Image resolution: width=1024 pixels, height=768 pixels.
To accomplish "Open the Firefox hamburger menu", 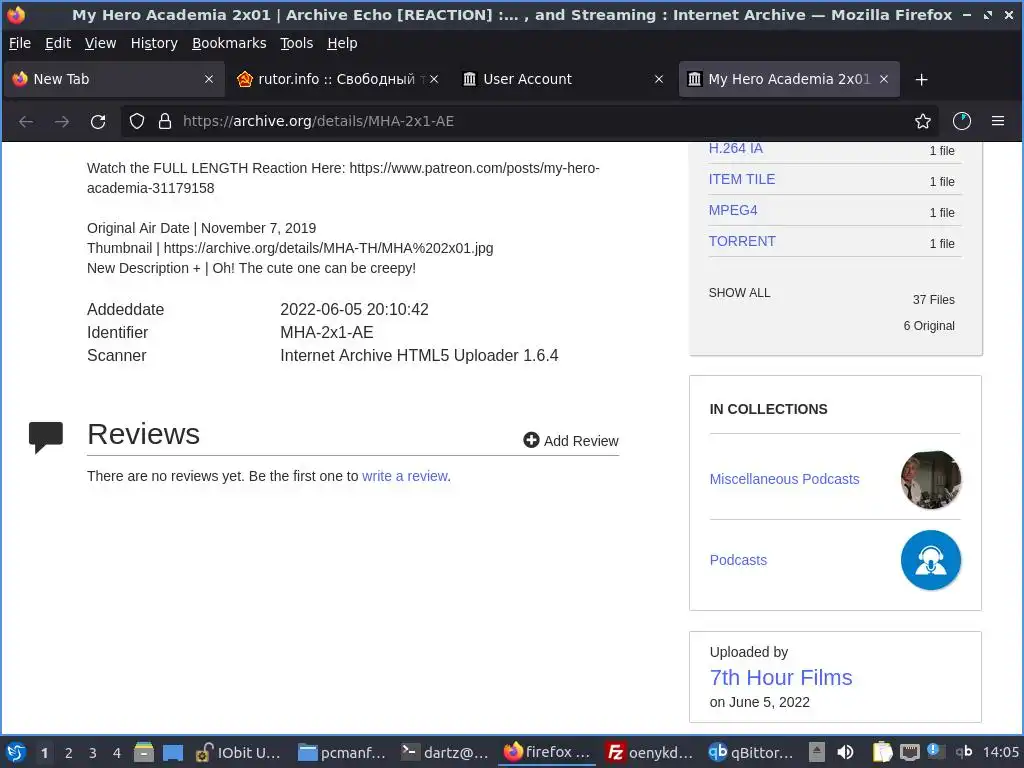I will (x=998, y=121).
